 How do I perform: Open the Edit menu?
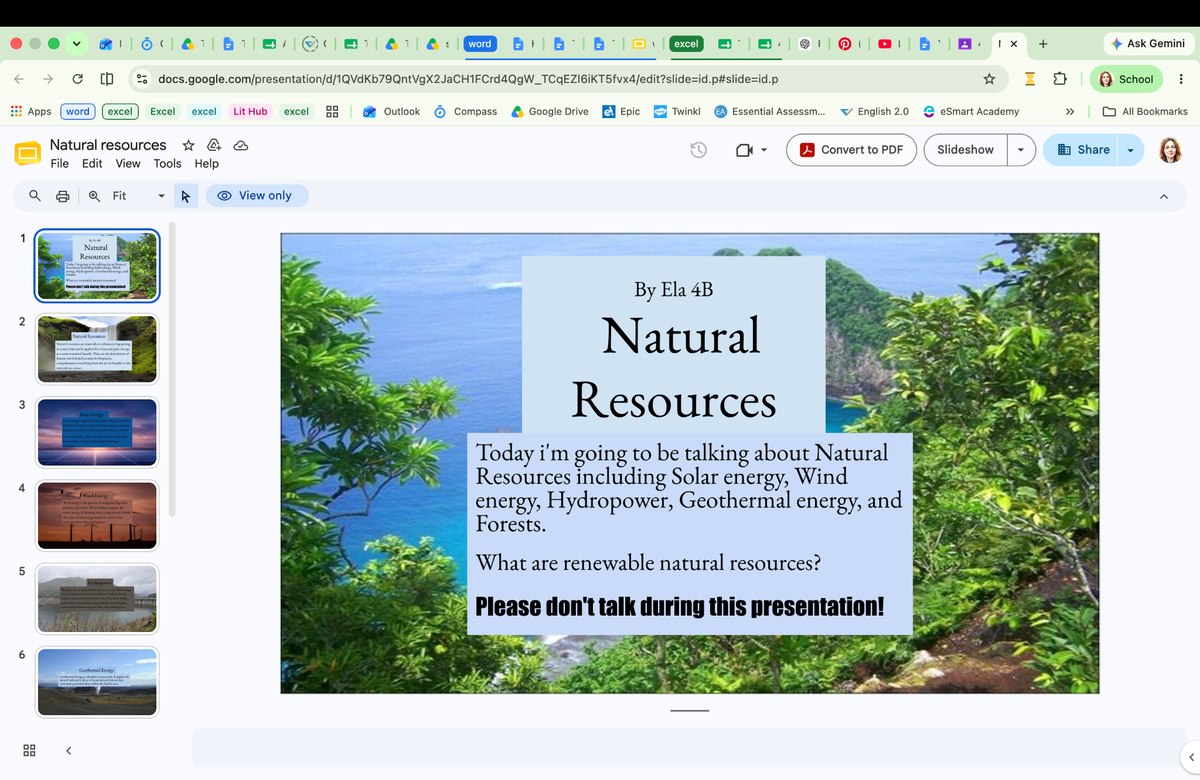click(x=92, y=164)
